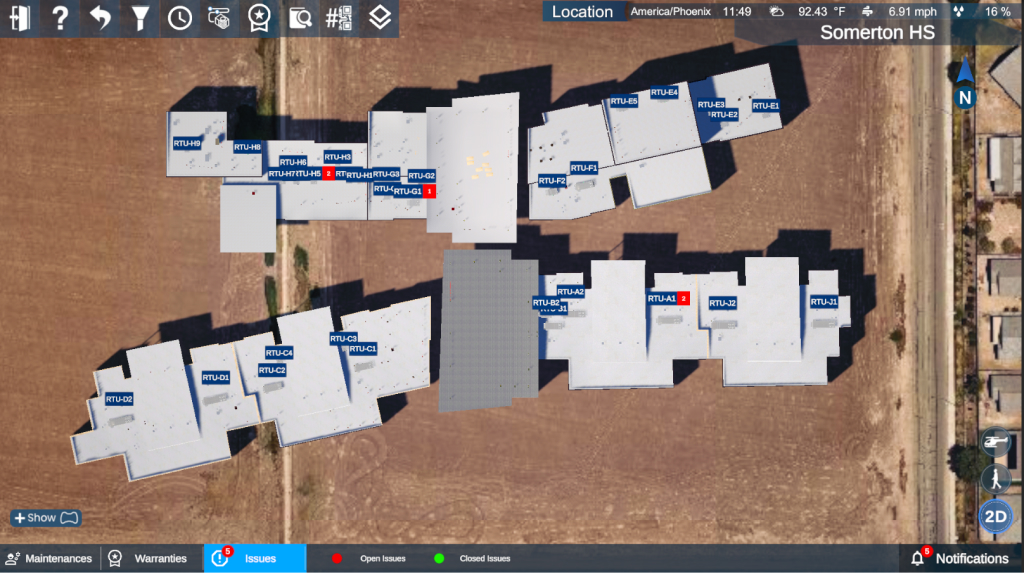The width and height of the screenshot is (1024, 573).
Task: Click the award ribbon star icon
Action: click(259, 18)
